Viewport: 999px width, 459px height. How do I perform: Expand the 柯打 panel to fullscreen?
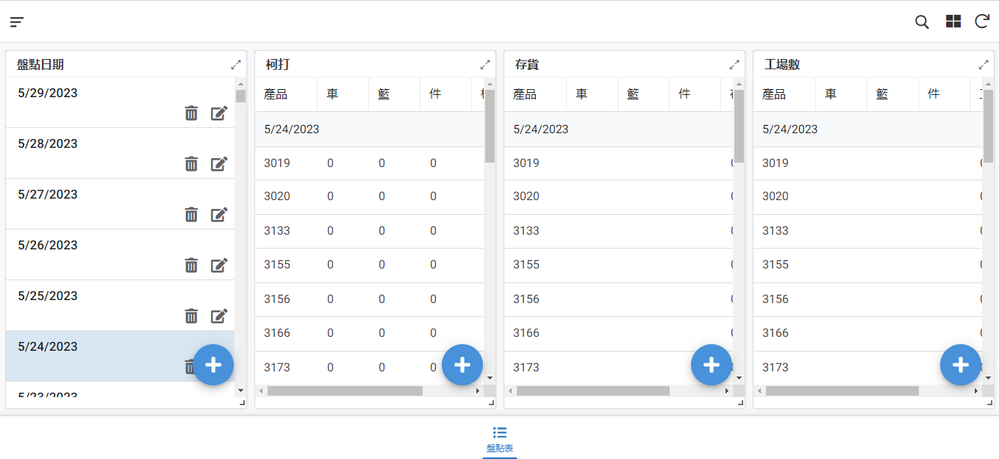[485, 64]
